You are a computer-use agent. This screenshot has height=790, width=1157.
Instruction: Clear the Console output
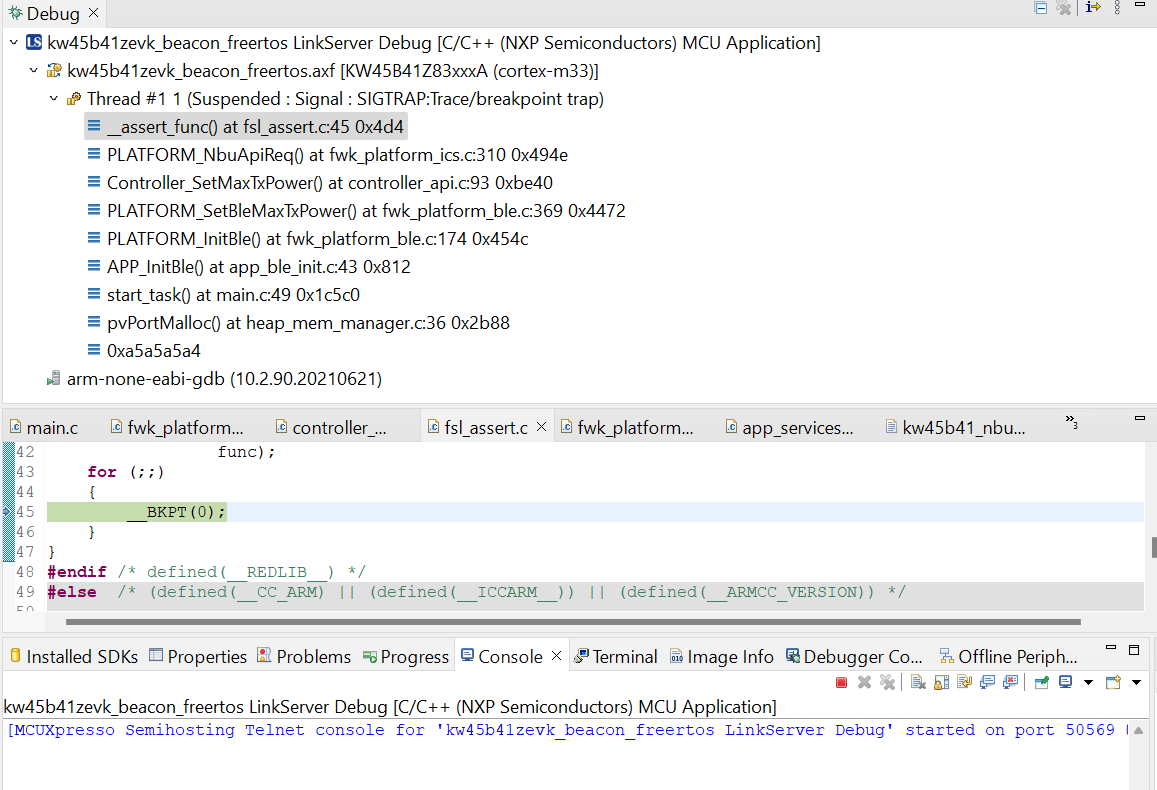[x=918, y=681]
